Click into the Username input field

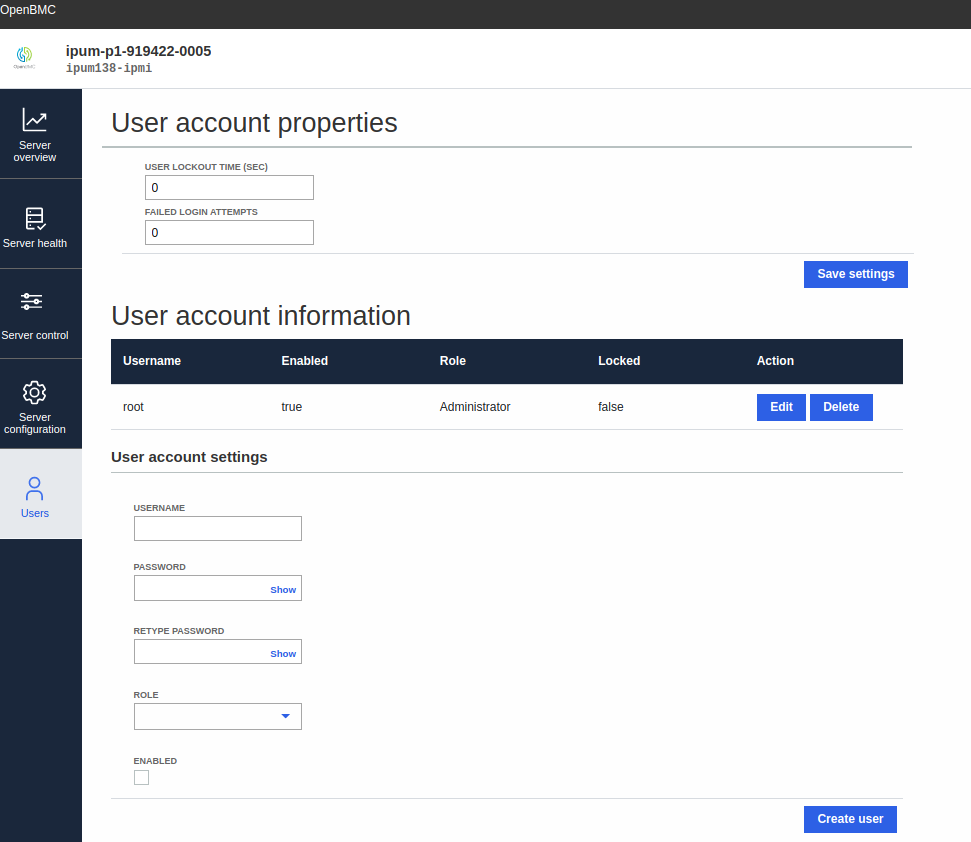[217, 529]
